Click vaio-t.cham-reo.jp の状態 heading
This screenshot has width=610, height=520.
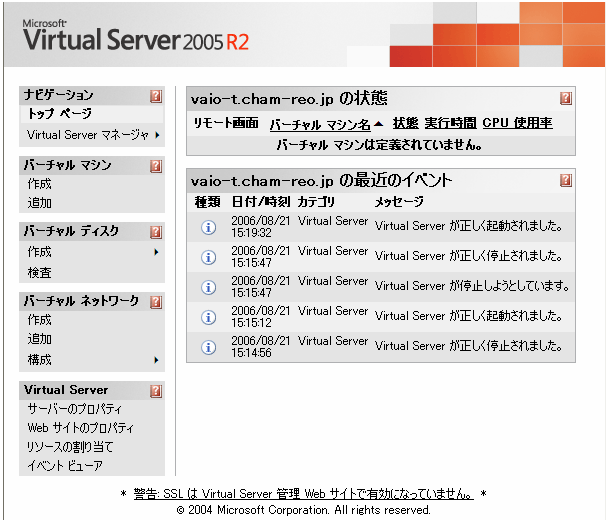coord(289,98)
